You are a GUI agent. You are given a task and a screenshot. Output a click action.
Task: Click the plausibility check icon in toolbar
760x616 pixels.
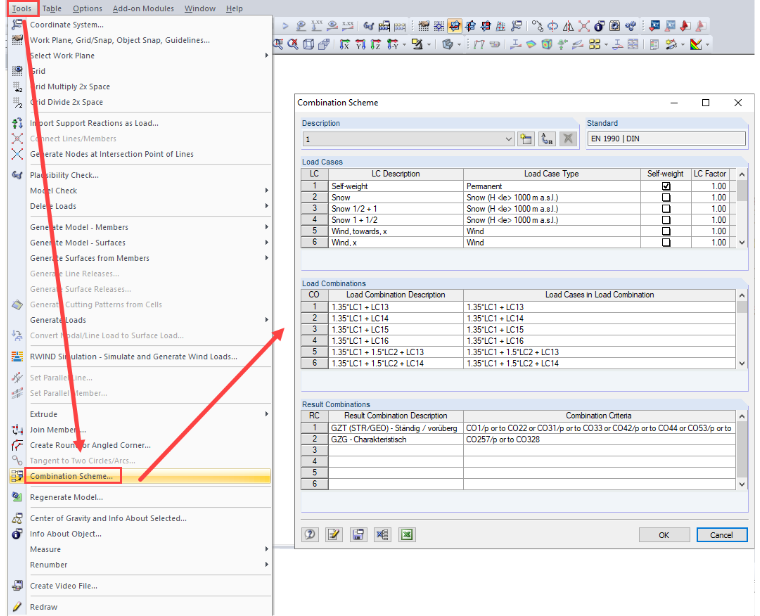point(369,26)
